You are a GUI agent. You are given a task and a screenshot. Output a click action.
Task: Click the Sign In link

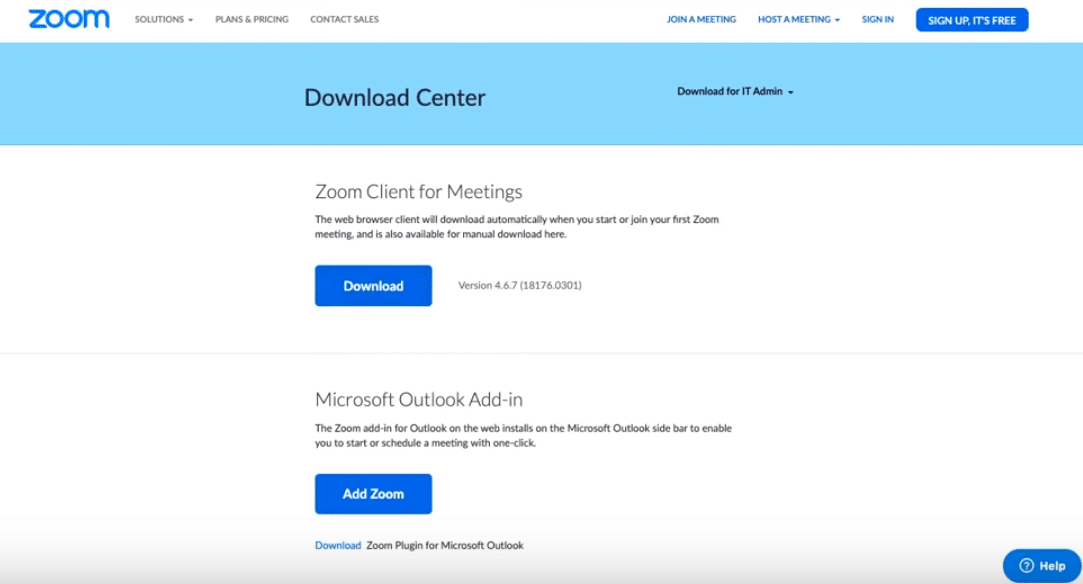(x=877, y=20)
